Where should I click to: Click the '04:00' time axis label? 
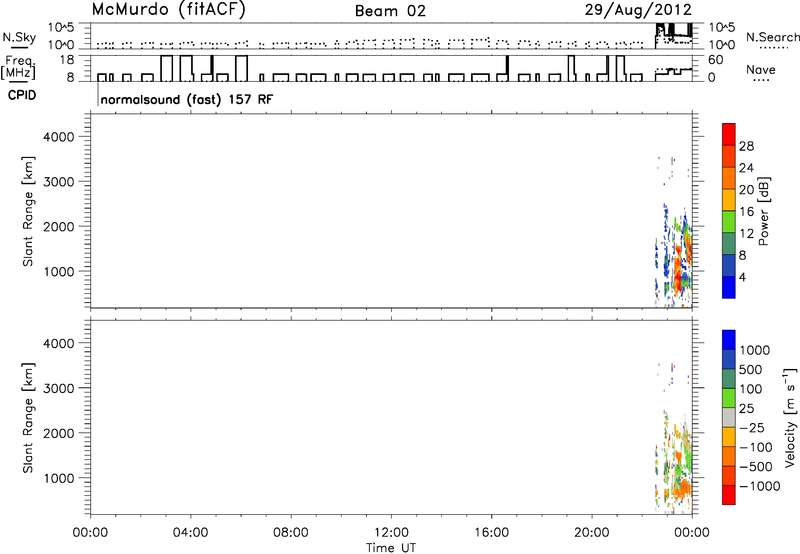(x=190, y=533)
